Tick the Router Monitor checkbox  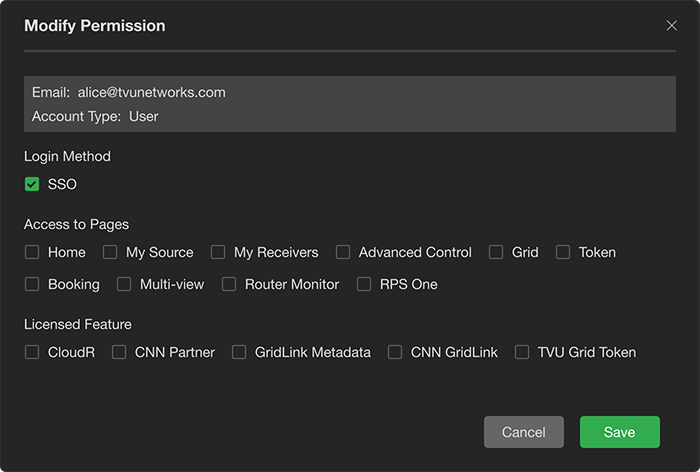(229, 284)
